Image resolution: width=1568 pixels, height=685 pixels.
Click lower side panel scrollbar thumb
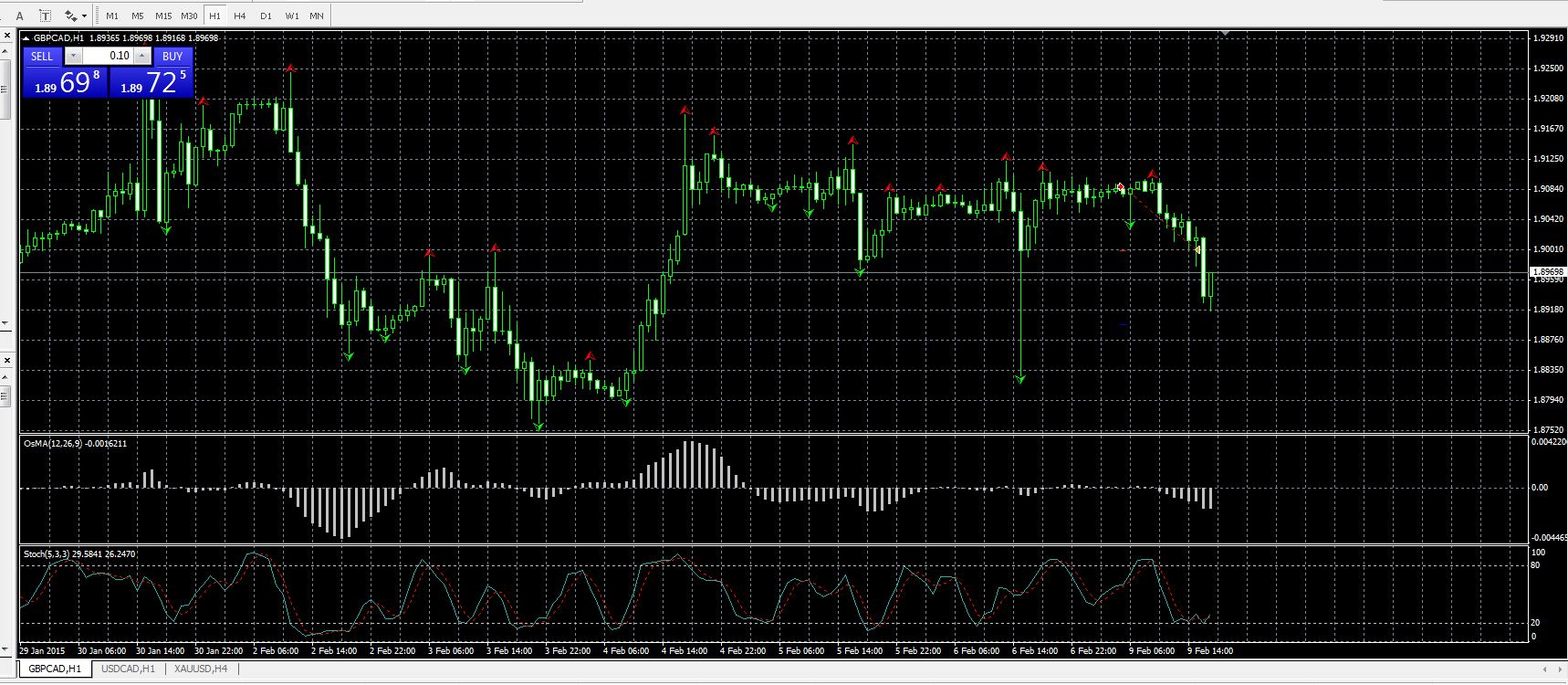[5, 397]
